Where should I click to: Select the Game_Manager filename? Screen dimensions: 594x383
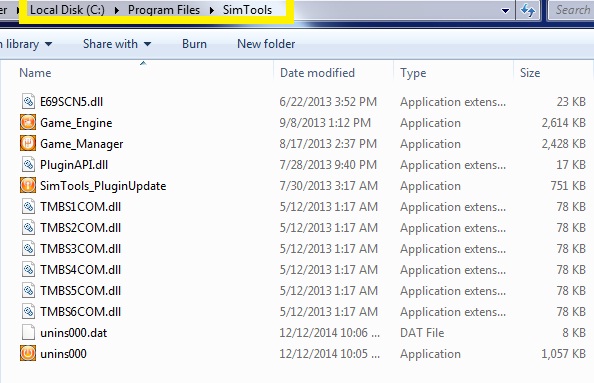tap(81, 144)
